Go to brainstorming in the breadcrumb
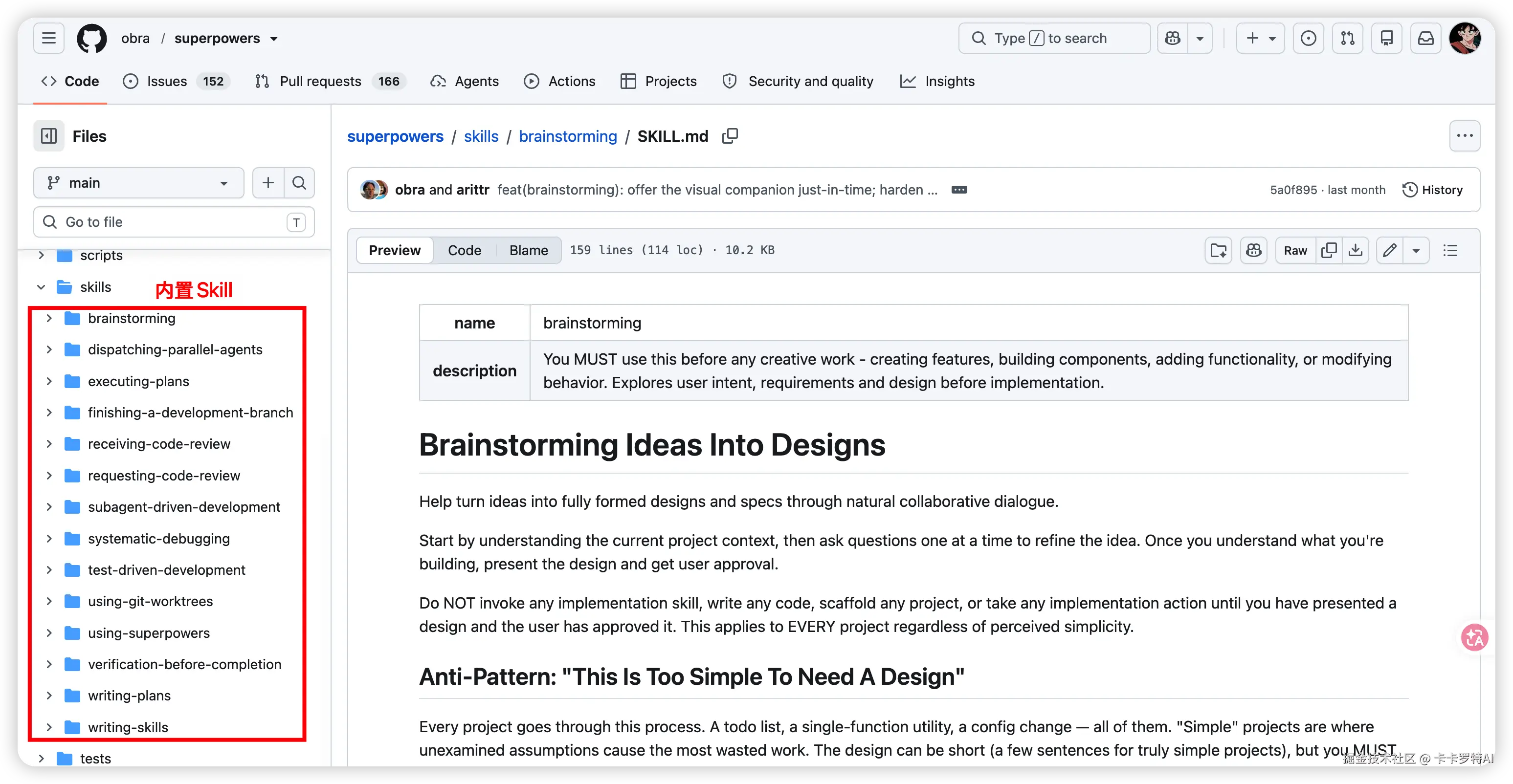1513x784 pixels. click(x=568, y=136)
